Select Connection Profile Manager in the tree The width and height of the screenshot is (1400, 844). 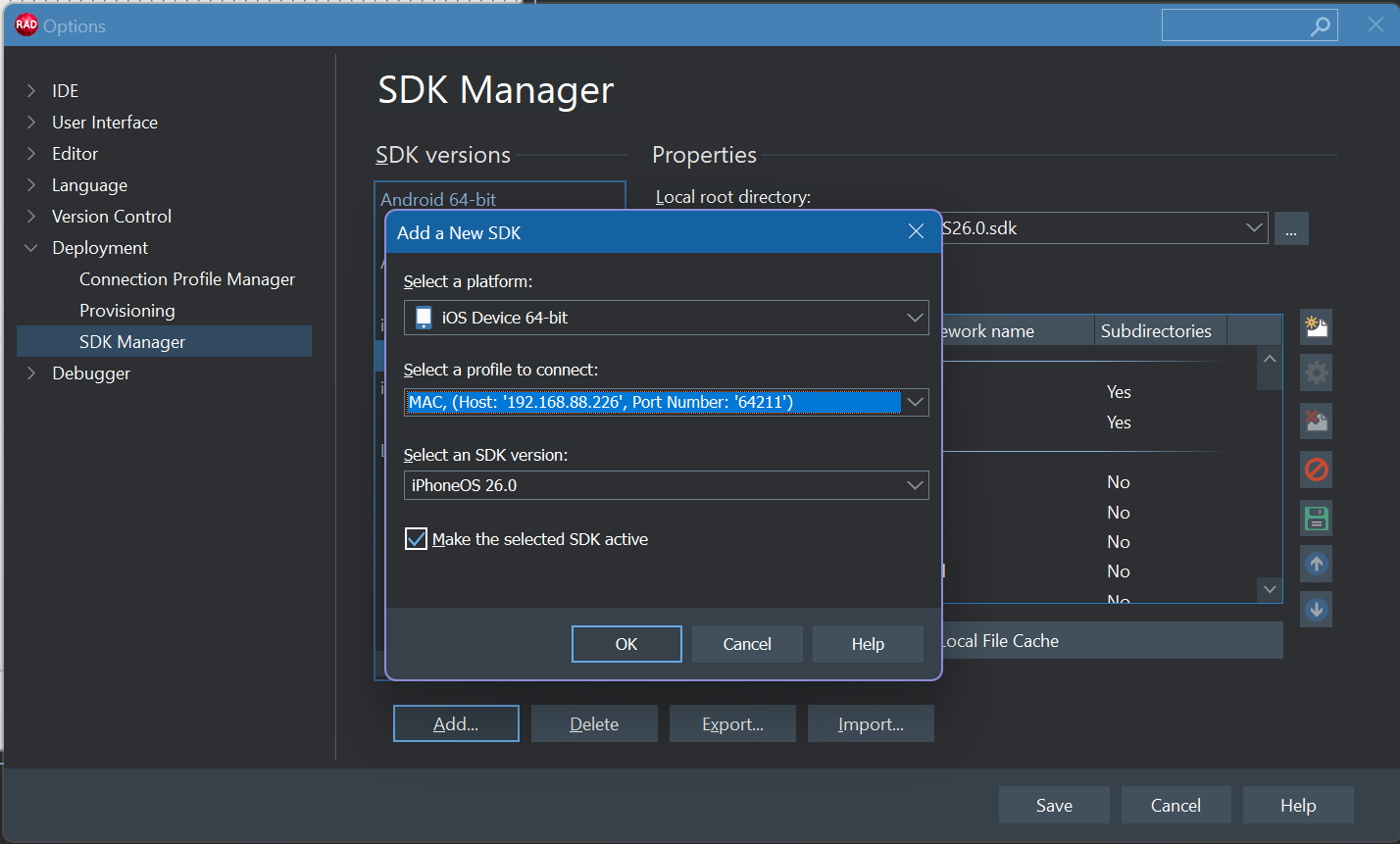(187, 279)
